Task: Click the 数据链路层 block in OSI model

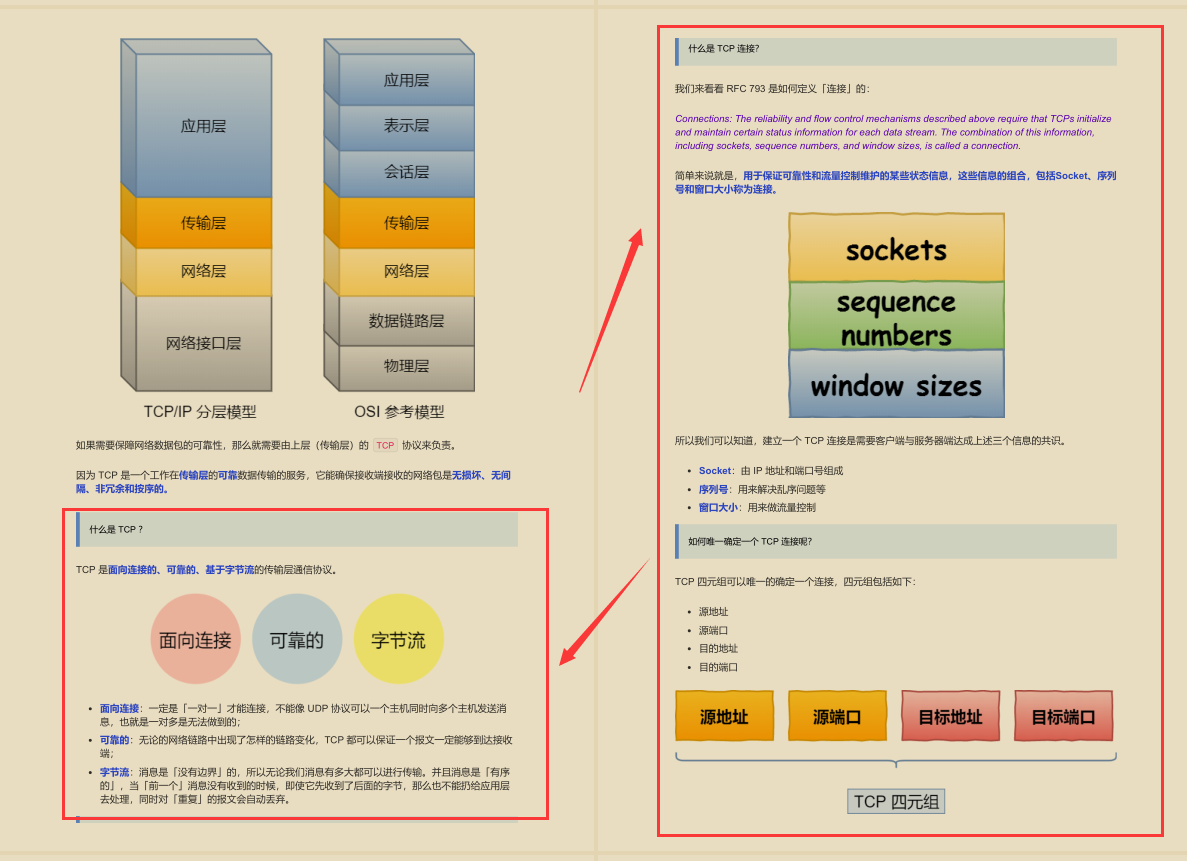Action: [x=406, y=321]
